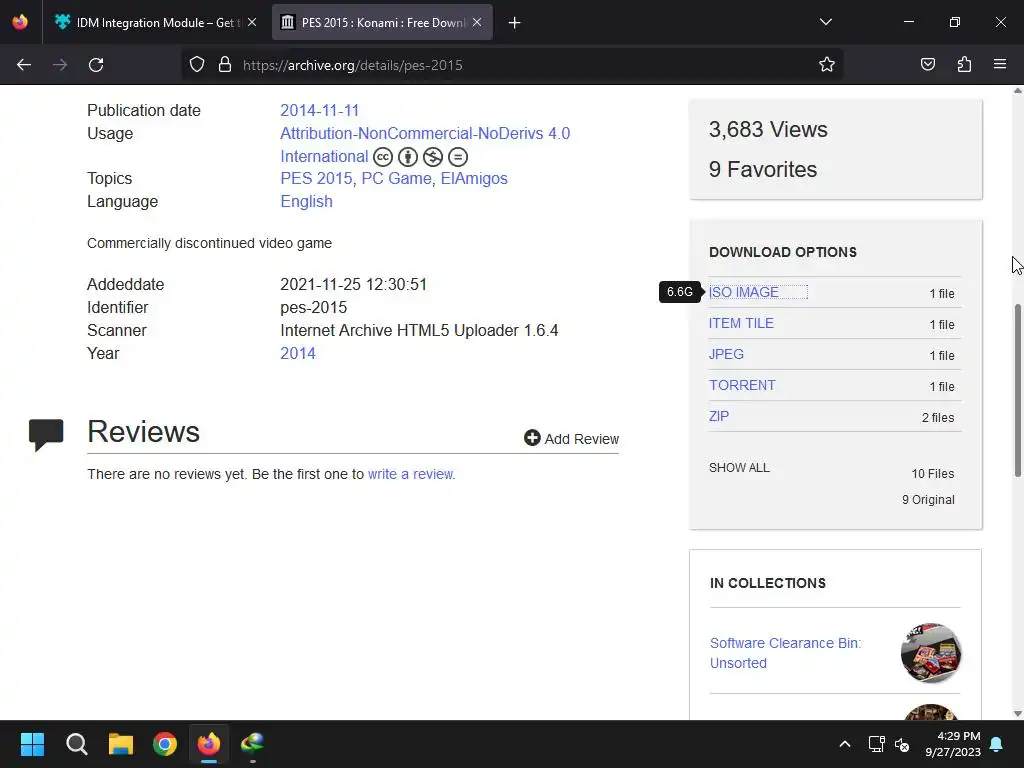Click the site padlock security icon
The height and width of the screenshot is (768, 1024).
[x=225, y=65]
